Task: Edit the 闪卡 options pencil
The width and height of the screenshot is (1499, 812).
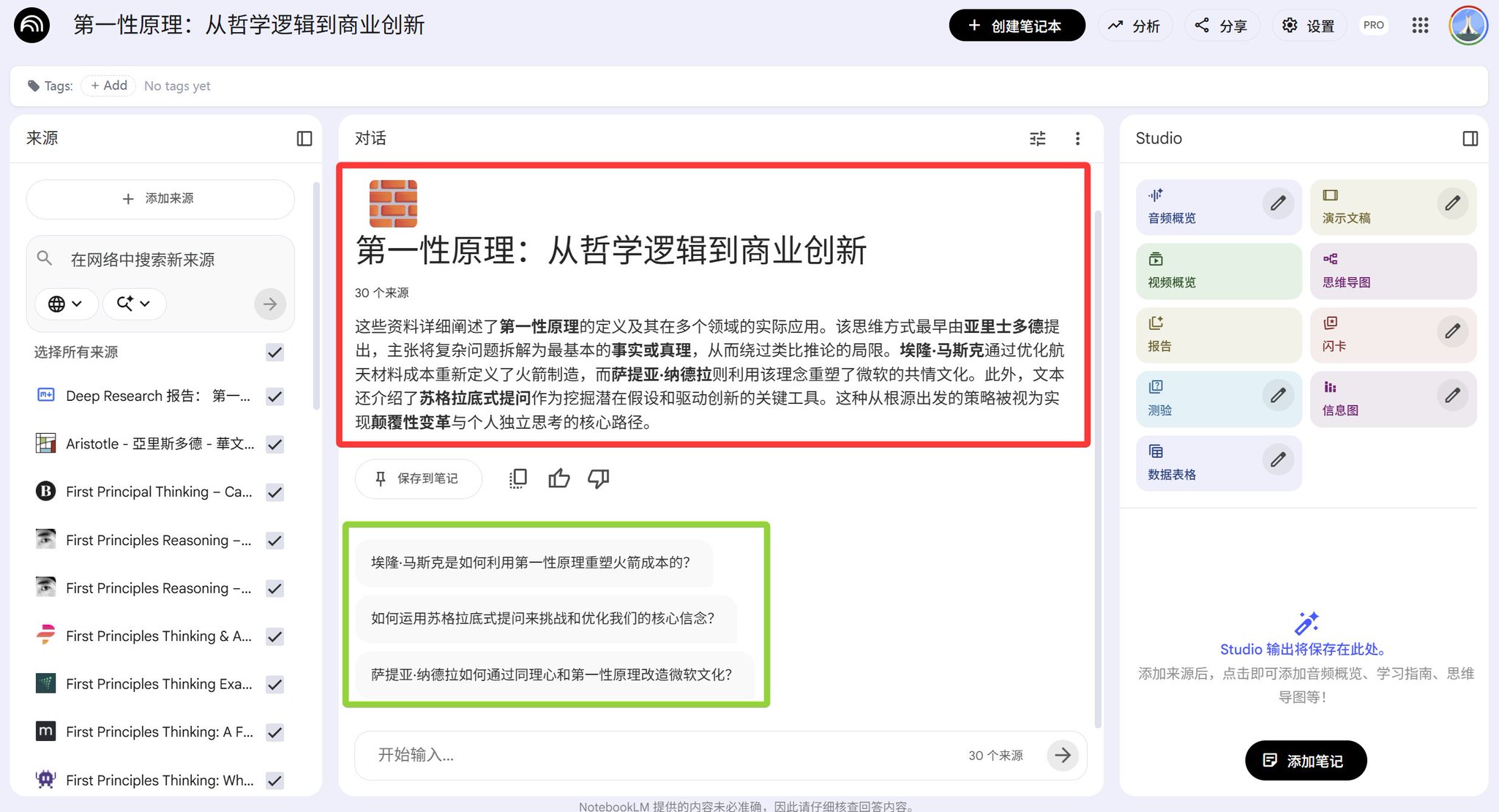Action: pos(1452,331)
